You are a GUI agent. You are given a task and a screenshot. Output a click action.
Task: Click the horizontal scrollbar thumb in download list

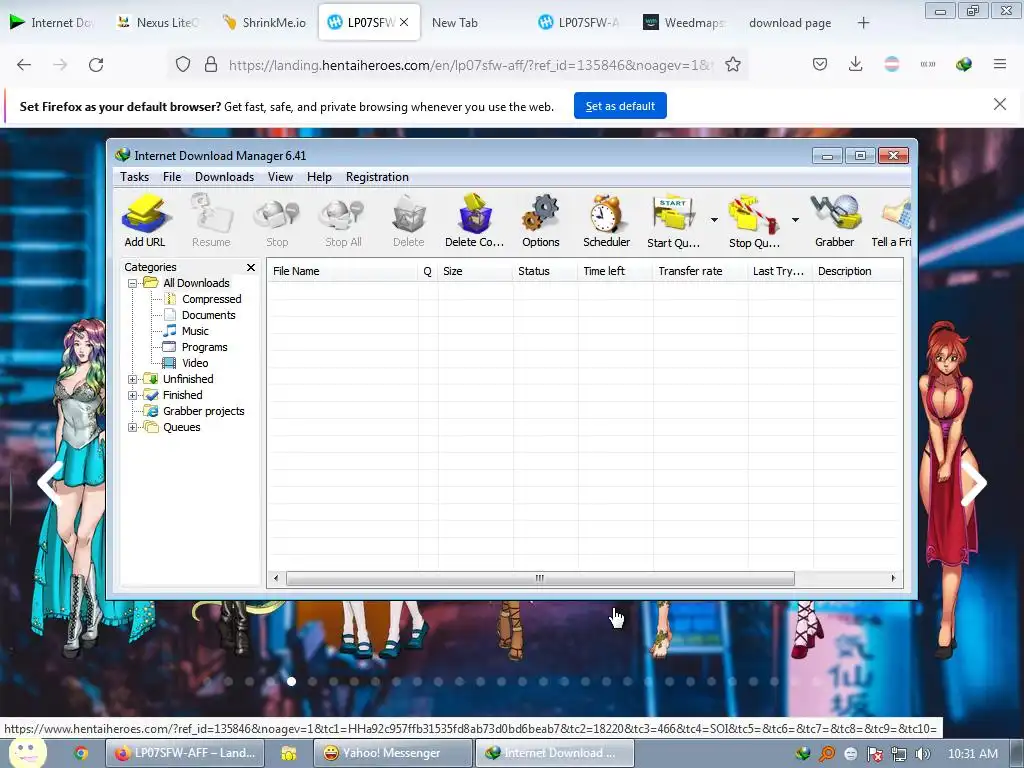coord(540,579)
